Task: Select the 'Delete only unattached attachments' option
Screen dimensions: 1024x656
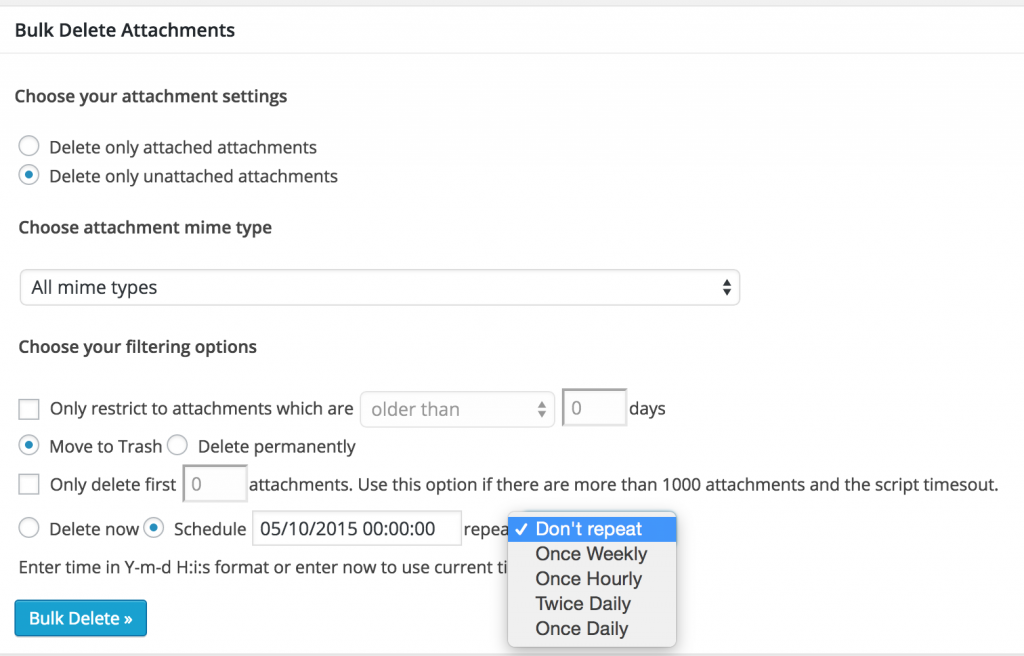Action: 28,175
